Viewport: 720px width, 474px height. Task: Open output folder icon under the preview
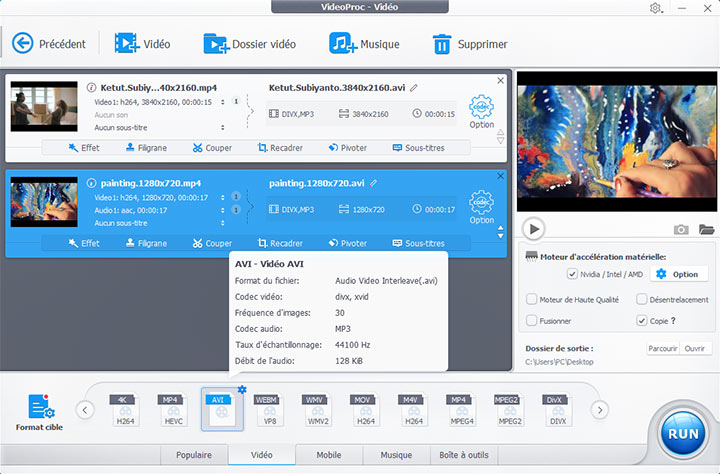[x=707, y=229]
